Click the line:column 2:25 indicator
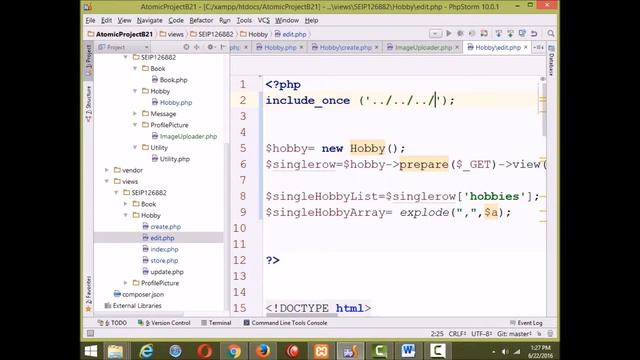This screenshot has height=360, width=640. pos(437,334)
